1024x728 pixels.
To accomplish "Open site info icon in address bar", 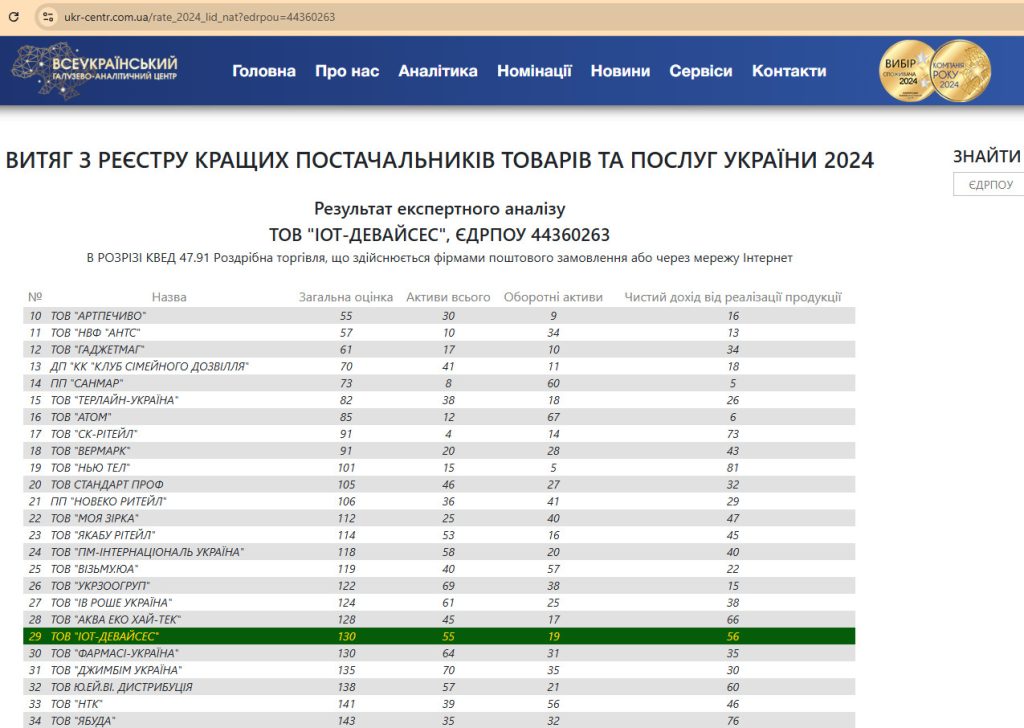I will pos(48,17).
